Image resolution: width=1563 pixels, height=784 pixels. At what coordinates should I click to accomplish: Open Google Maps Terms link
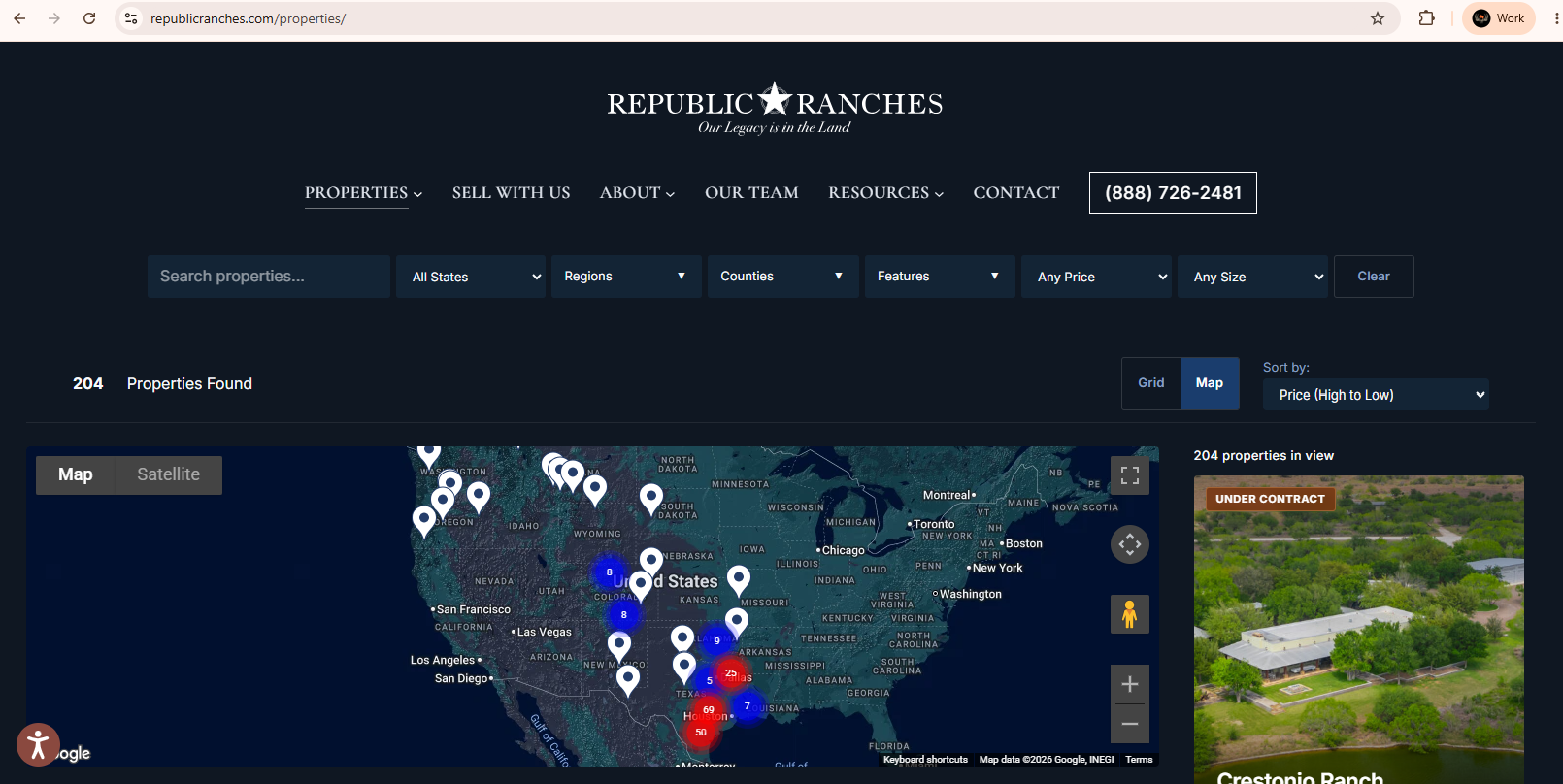tap(1139, 760)
